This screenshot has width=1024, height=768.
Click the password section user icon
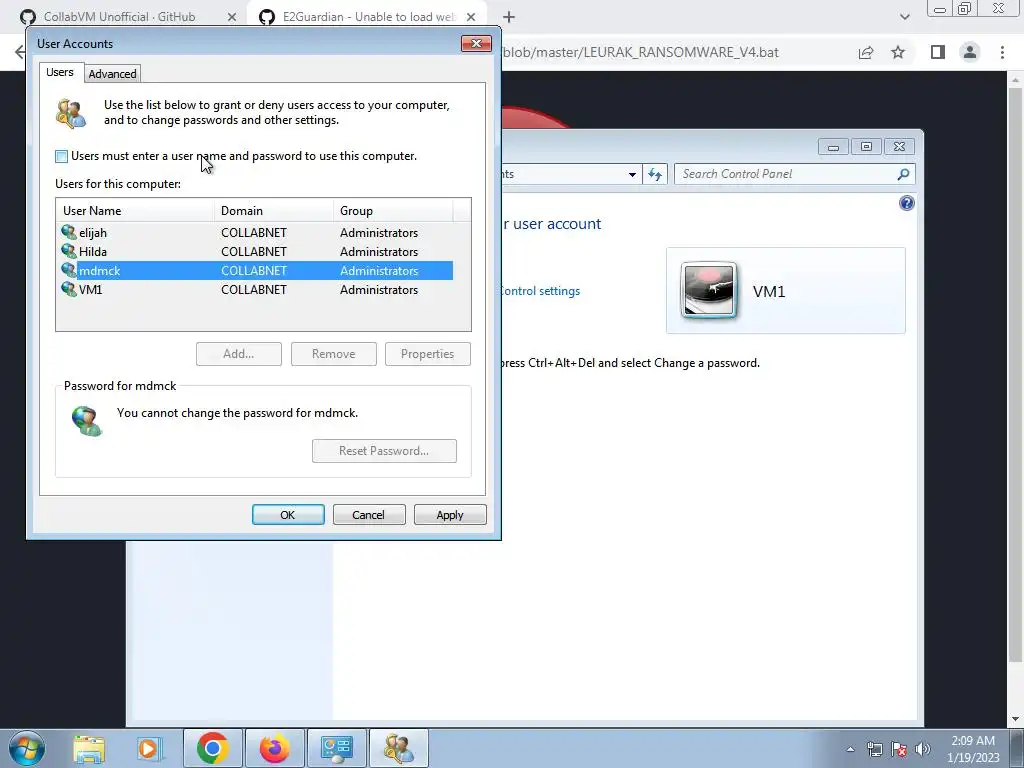click(87, 421)
